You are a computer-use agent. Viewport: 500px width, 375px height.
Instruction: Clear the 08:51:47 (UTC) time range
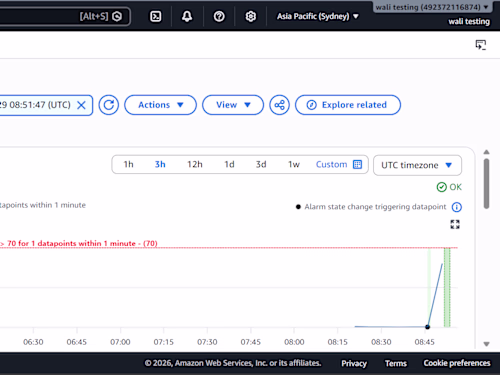point(81,105)
